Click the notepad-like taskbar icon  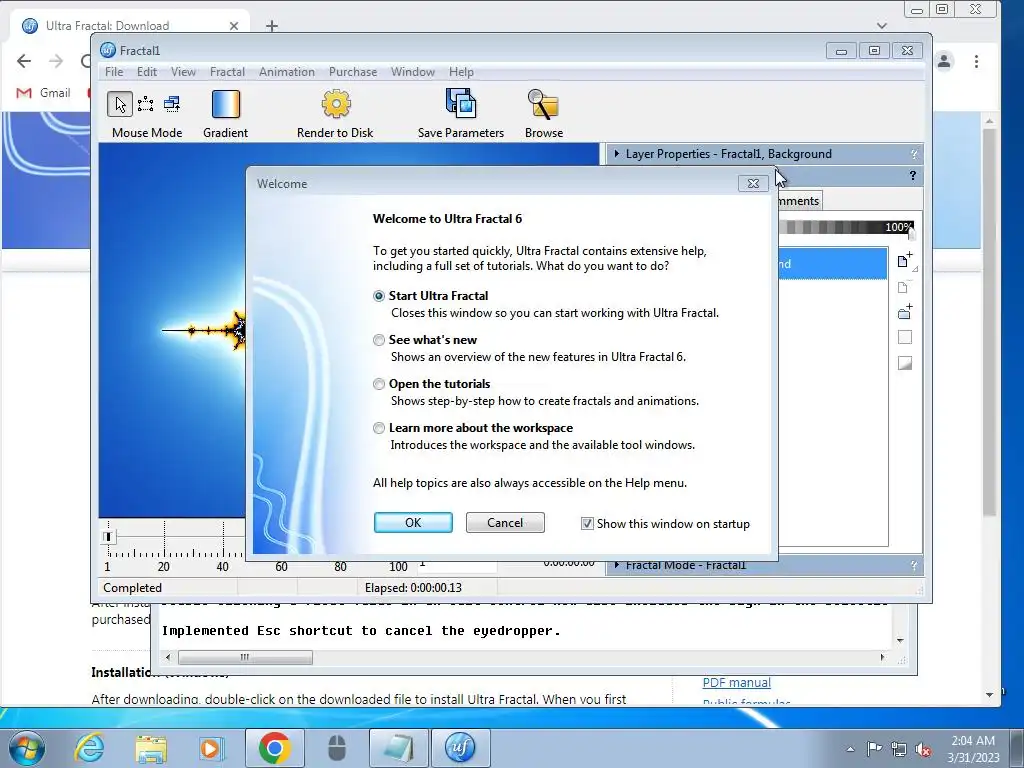[x=399, y=748]
